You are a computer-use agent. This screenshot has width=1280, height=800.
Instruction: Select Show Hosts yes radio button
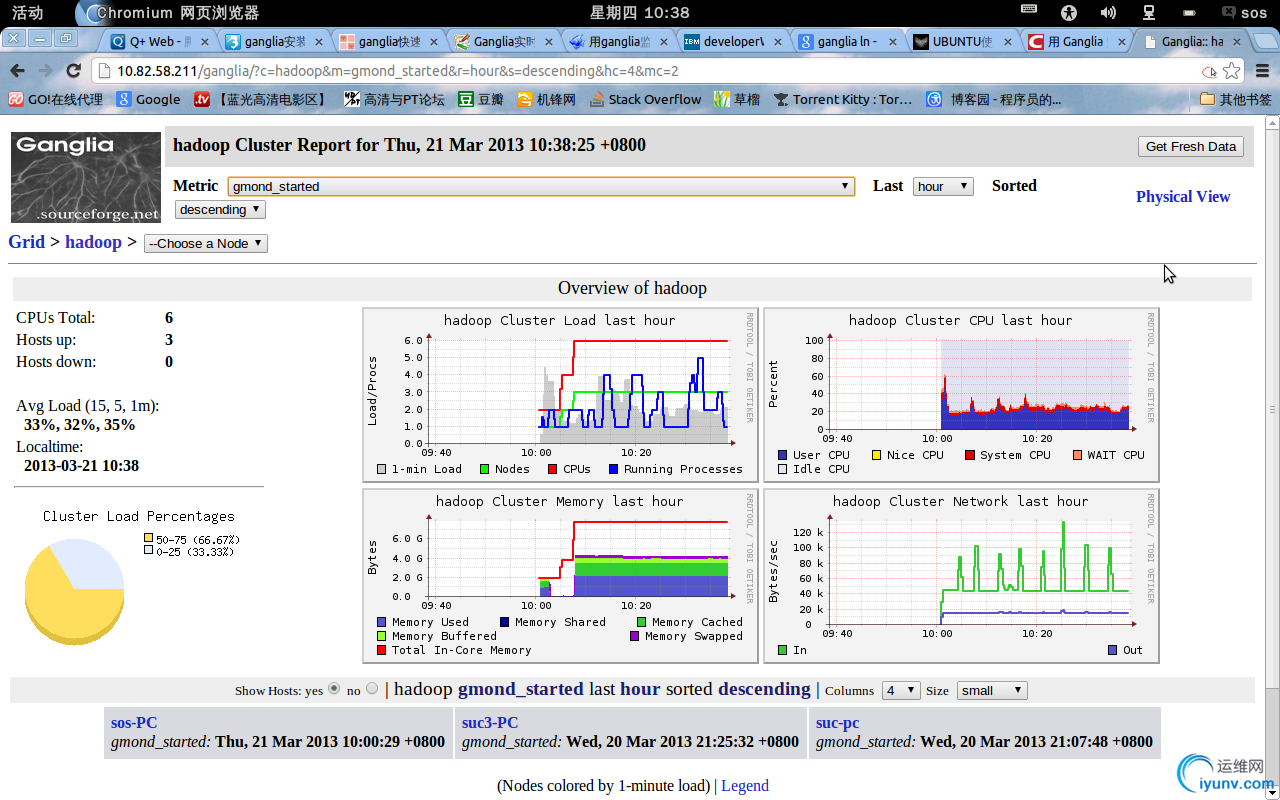[x=334, y=688]
